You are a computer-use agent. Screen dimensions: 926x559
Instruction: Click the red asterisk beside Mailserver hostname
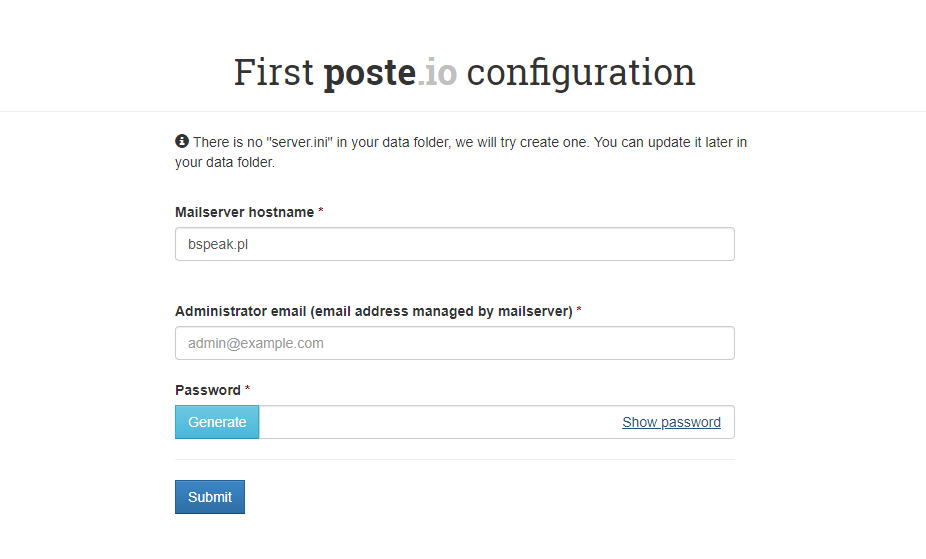pyautogui.click(x=321, y=212)
